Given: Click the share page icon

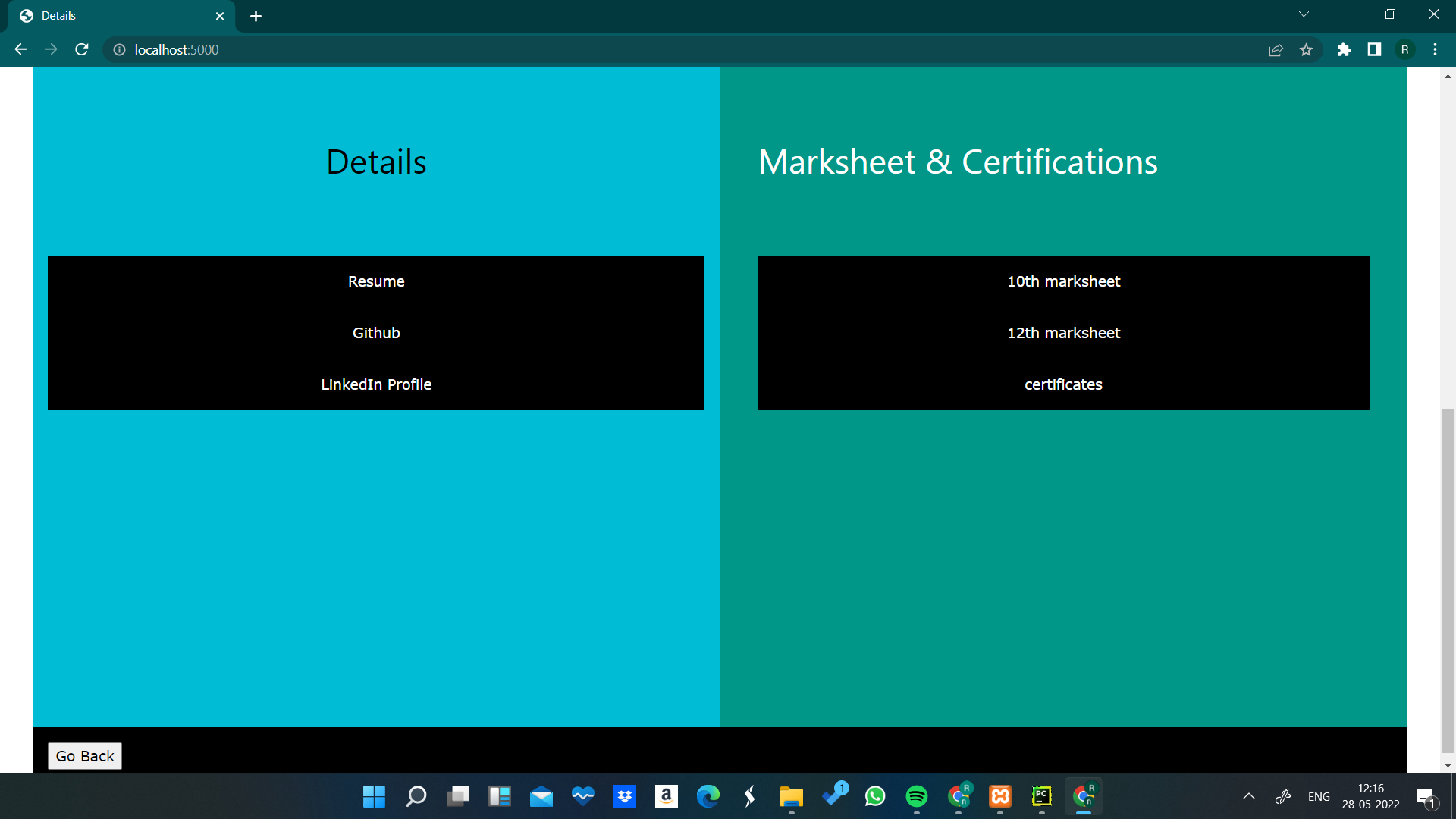Looking at the screenshot, I should point(1276,49).
